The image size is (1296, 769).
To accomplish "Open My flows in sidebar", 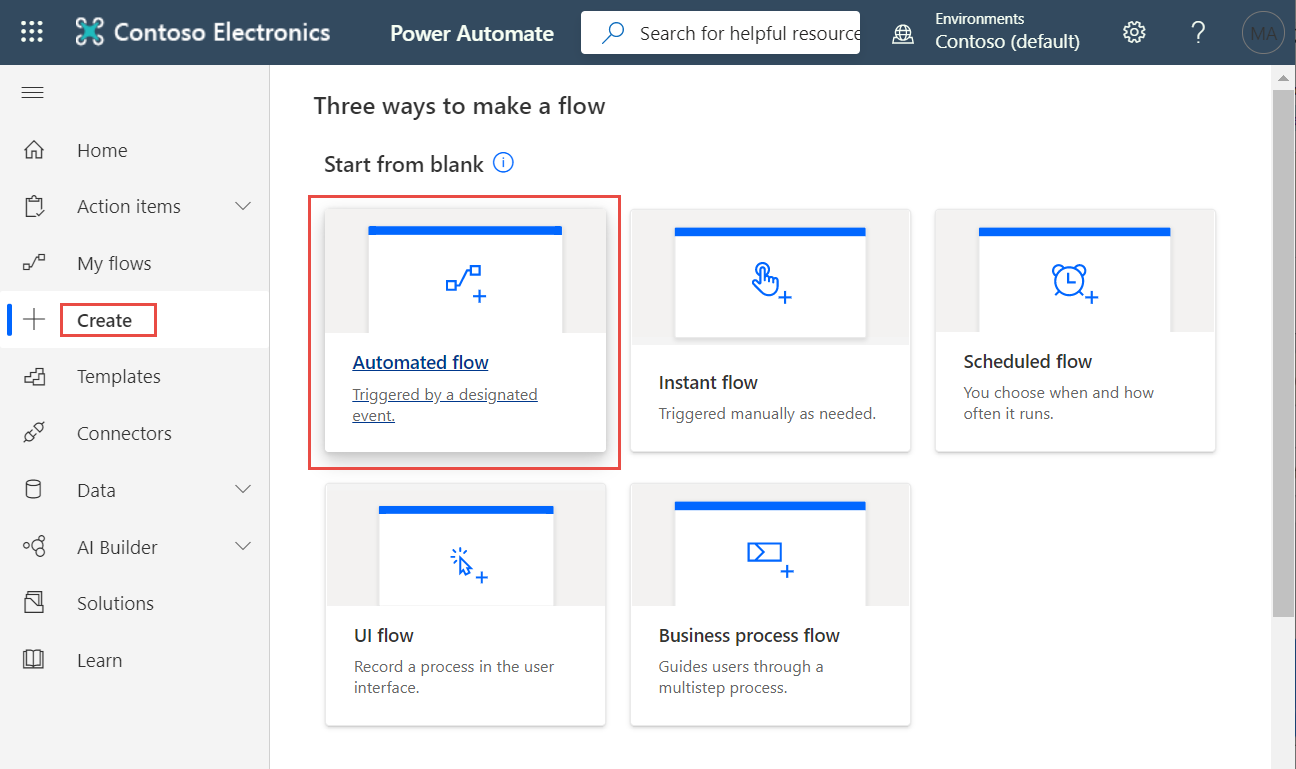I will [x=114, y=264].
